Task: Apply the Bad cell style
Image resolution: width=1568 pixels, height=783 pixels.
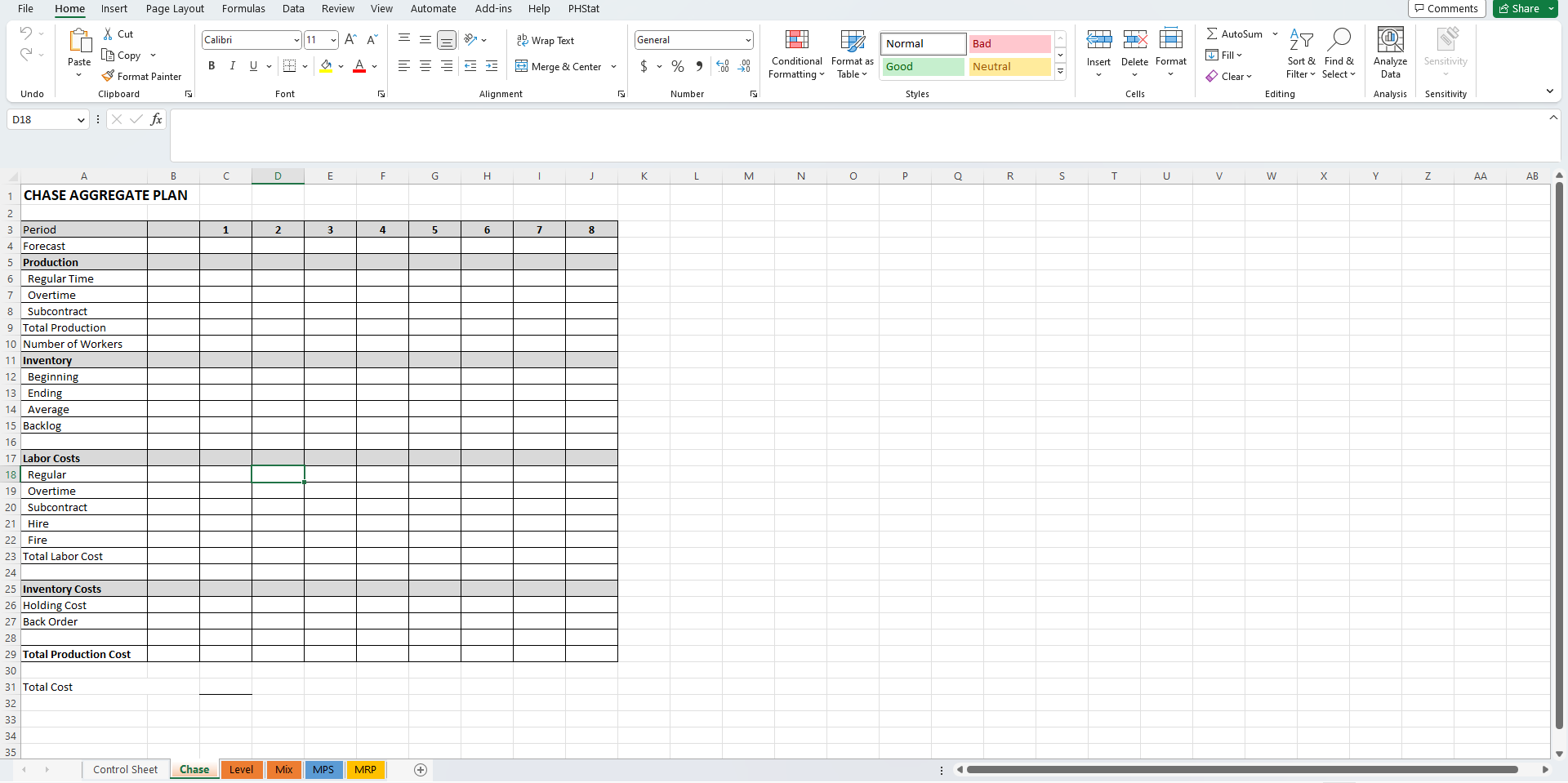Action: pyautogui.click(x=1010, y=43)
